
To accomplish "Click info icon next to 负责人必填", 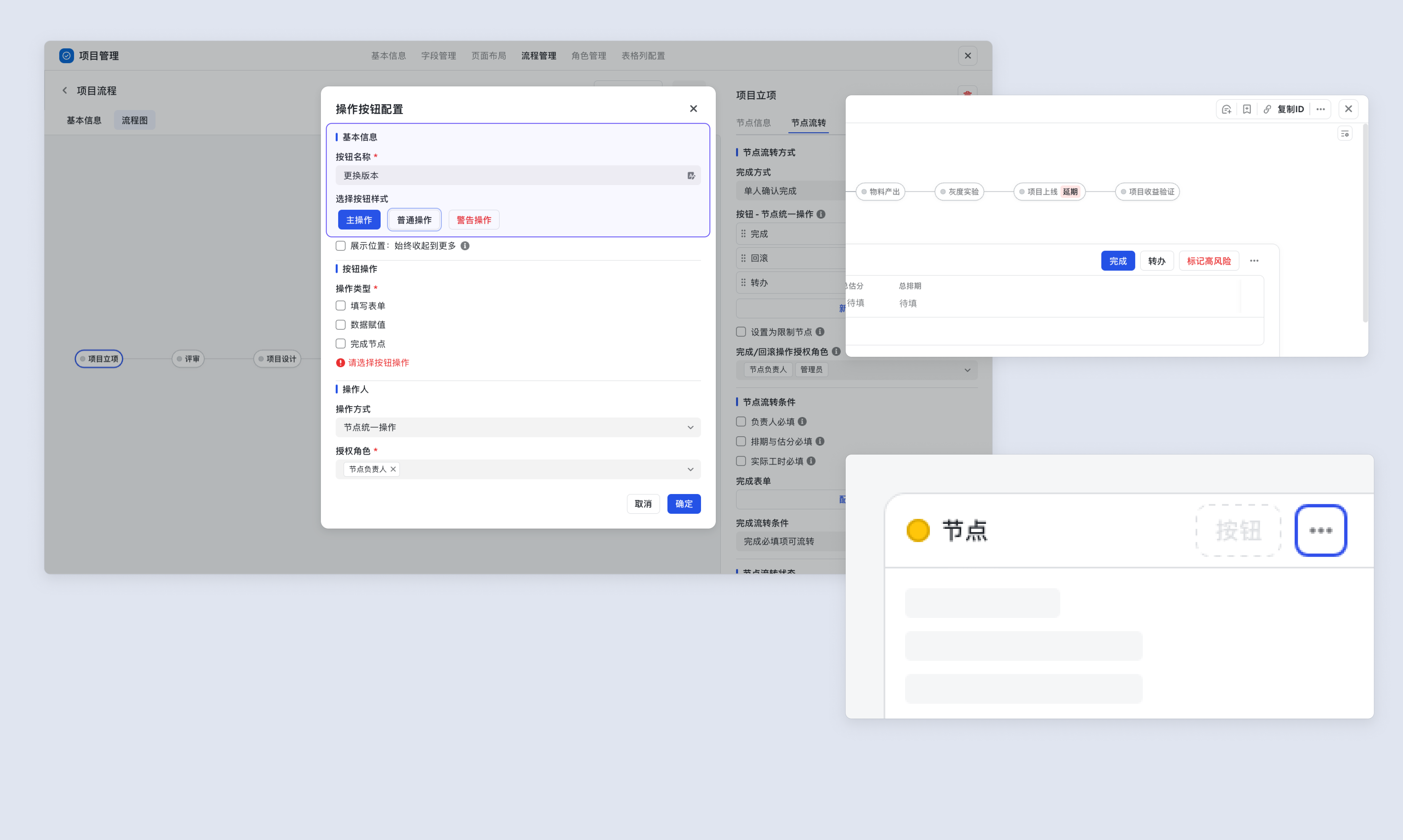I will 802,422.
